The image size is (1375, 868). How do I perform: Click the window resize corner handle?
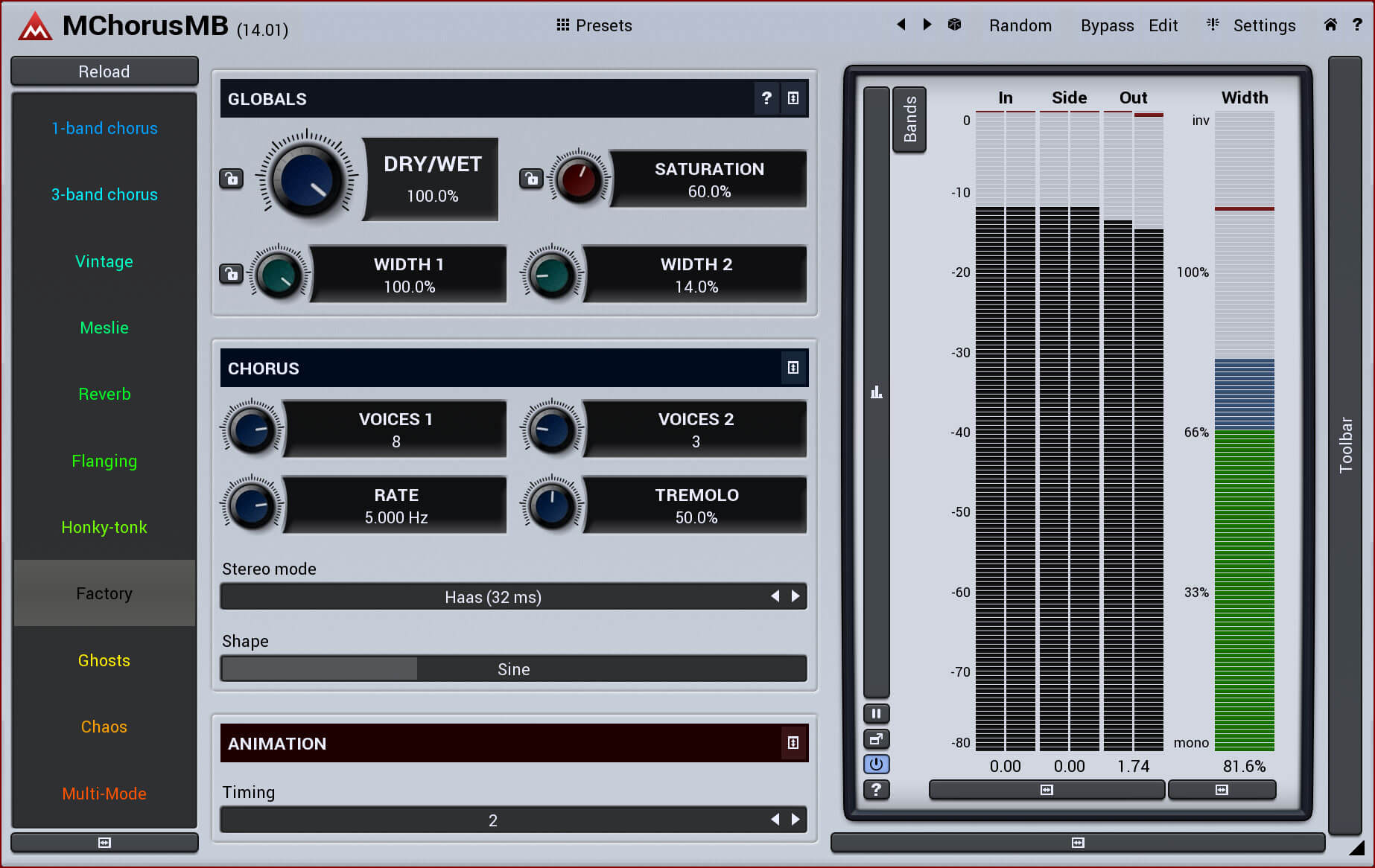pyautogui.click(x=1357, y=847)
